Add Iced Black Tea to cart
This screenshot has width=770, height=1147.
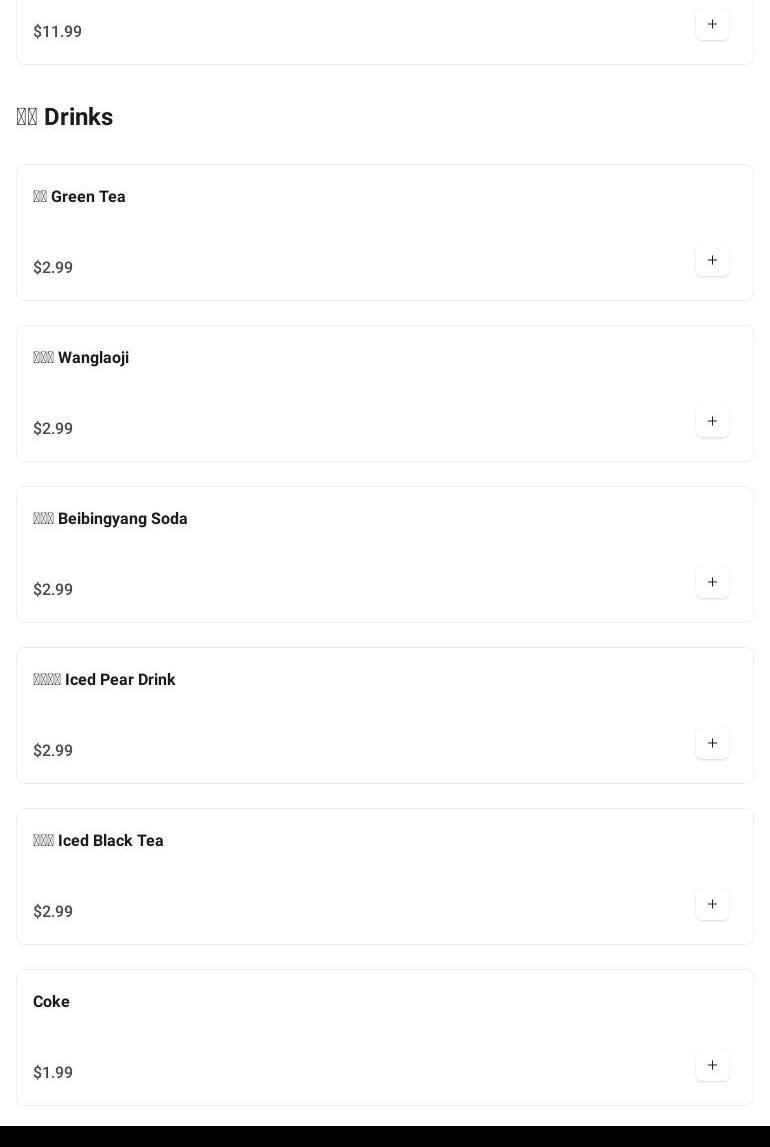tap(712, 904)
